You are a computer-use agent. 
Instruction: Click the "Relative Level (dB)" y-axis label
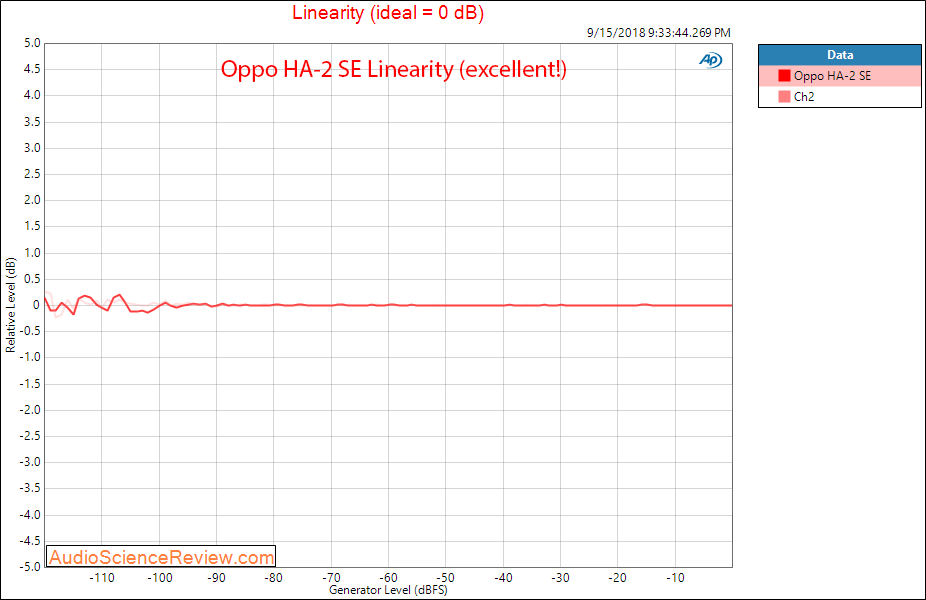(10, 305)
